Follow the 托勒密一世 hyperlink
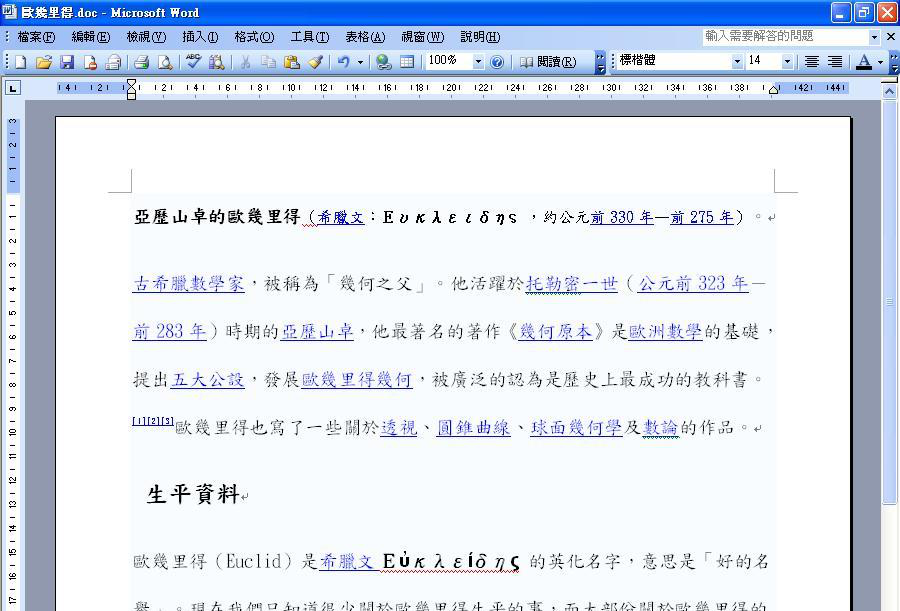Image resolution: width=900 pixels, height=611 pixels. (x=572, y=284)
